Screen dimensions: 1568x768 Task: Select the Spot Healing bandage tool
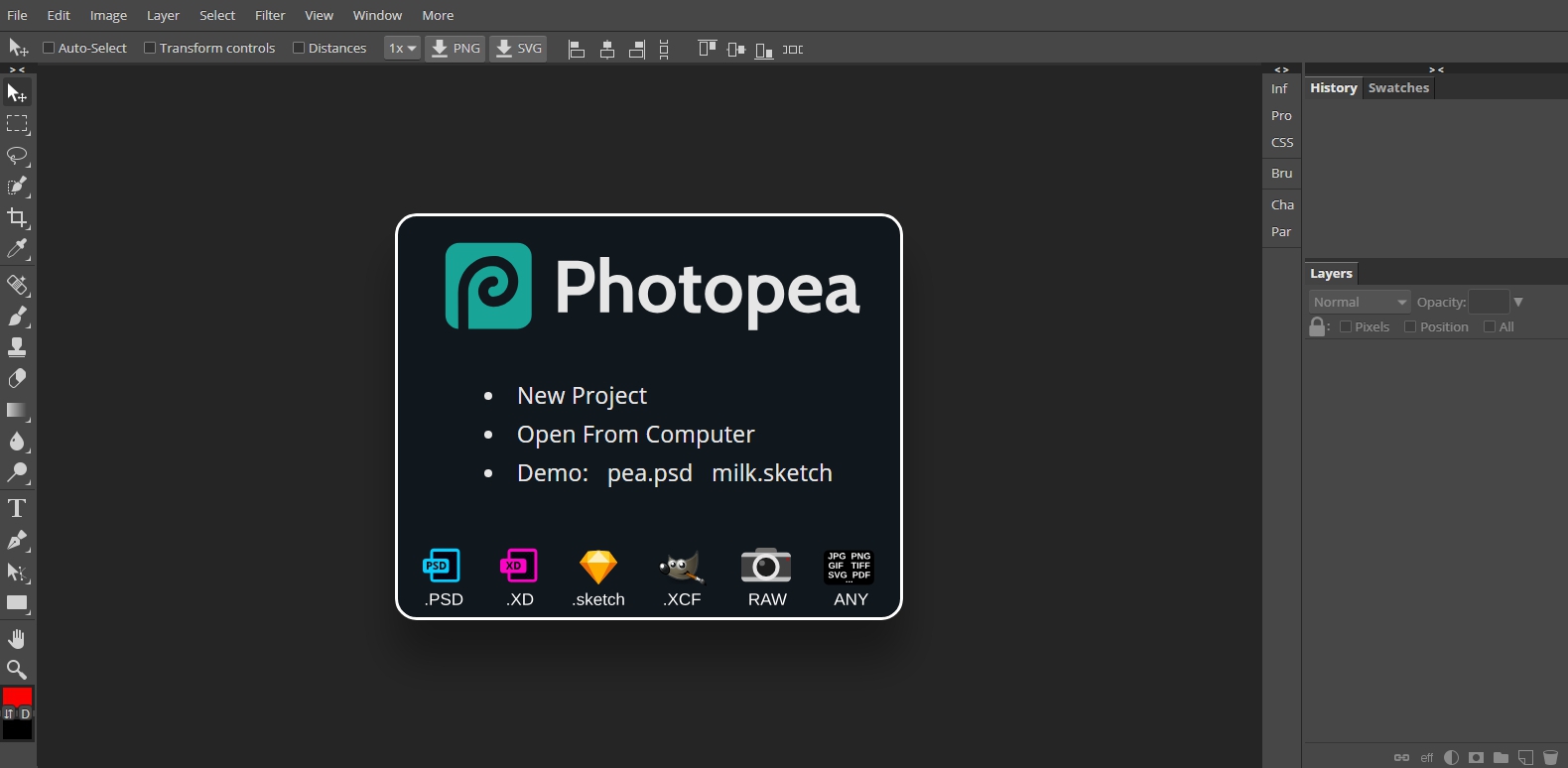17,286
